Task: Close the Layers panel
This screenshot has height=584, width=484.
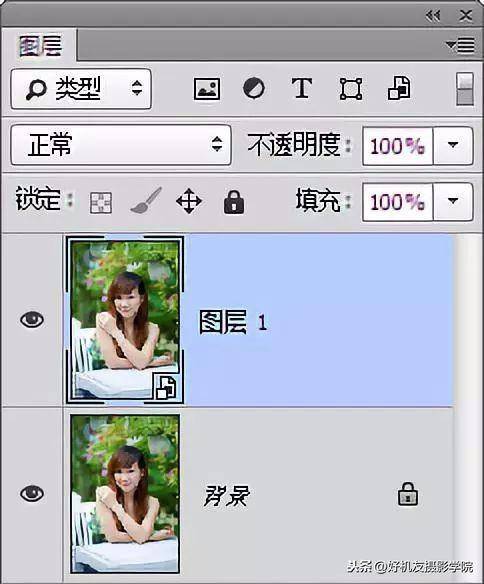Action: 465,16
